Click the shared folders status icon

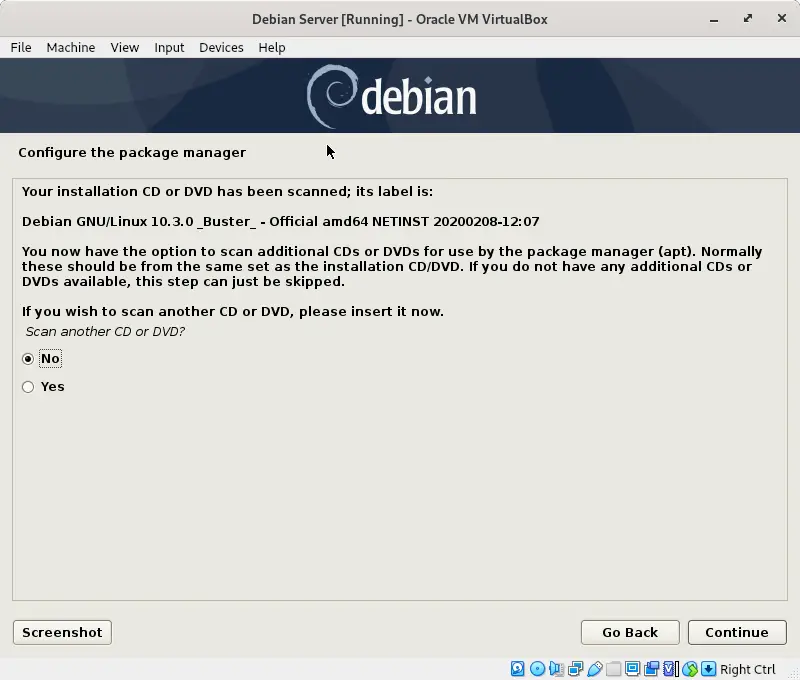click(x=613, y=669)
